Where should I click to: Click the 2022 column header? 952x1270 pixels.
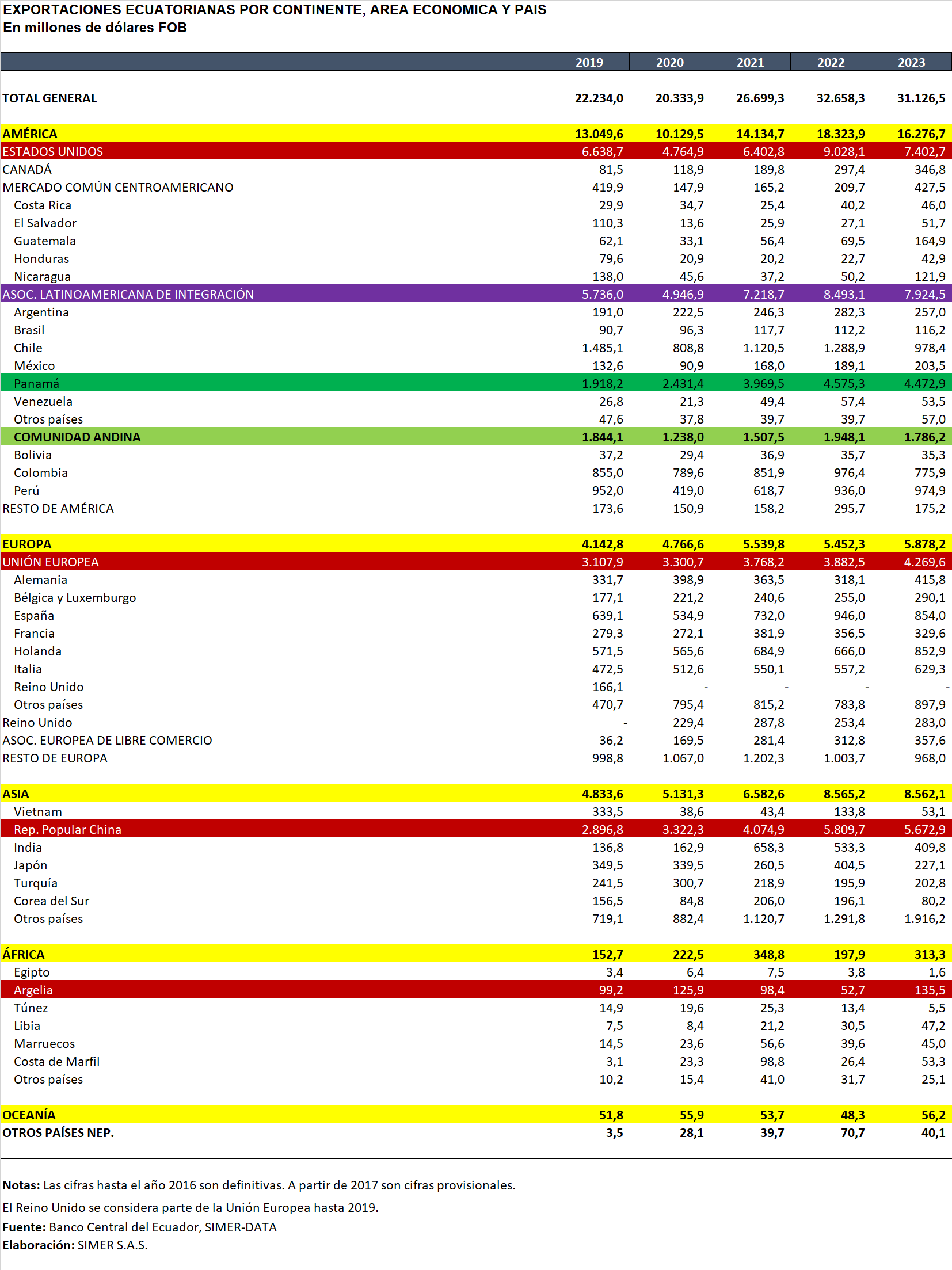pos(831,62)
